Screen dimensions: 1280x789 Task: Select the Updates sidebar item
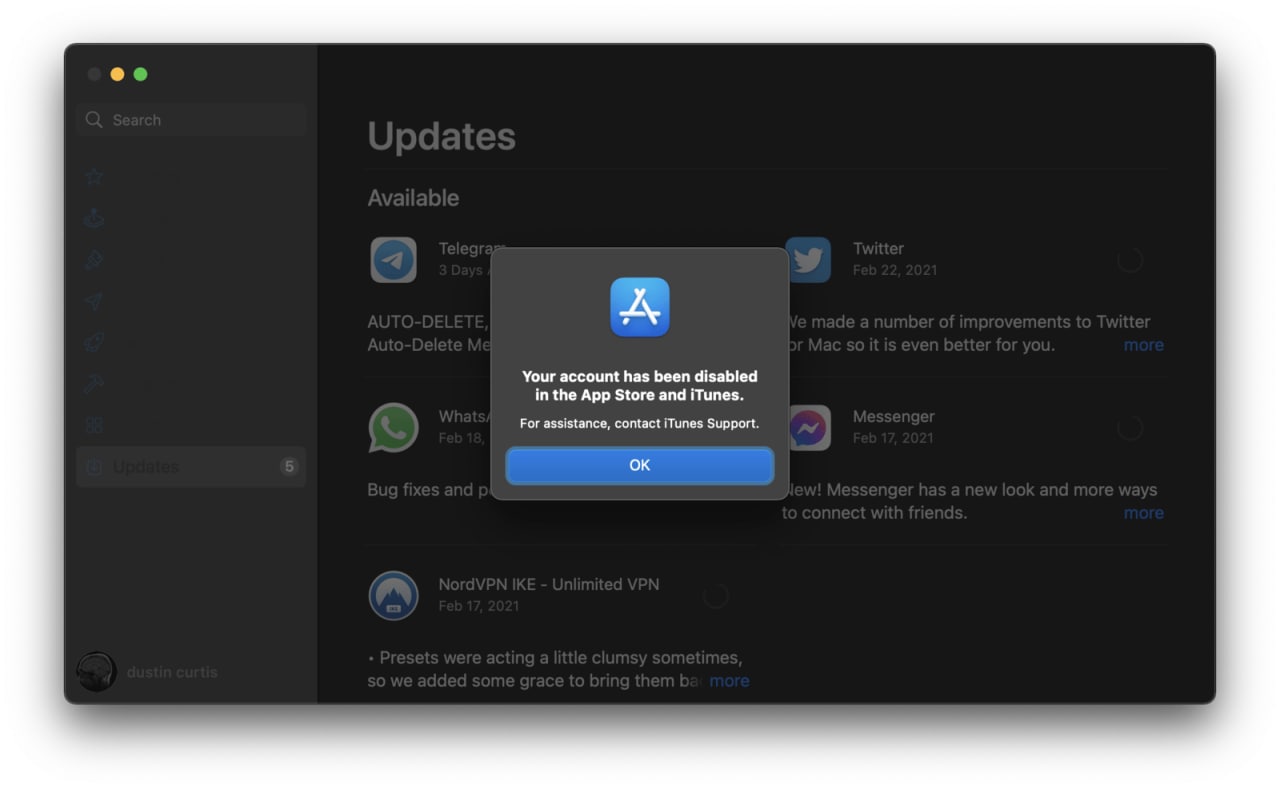191,467
